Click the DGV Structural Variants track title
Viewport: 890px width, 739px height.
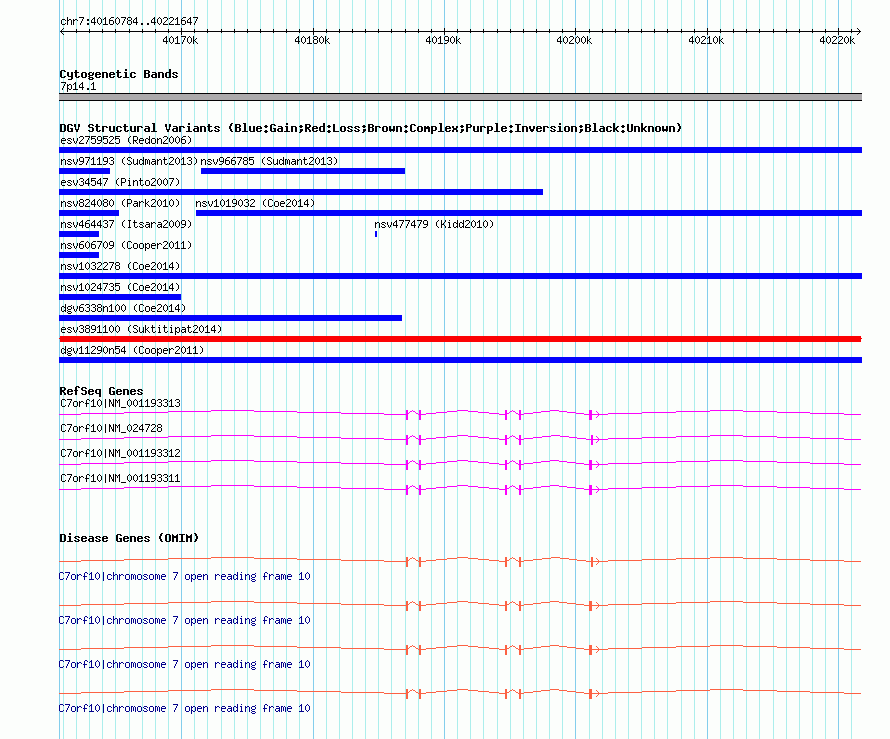tap(371, 128)
